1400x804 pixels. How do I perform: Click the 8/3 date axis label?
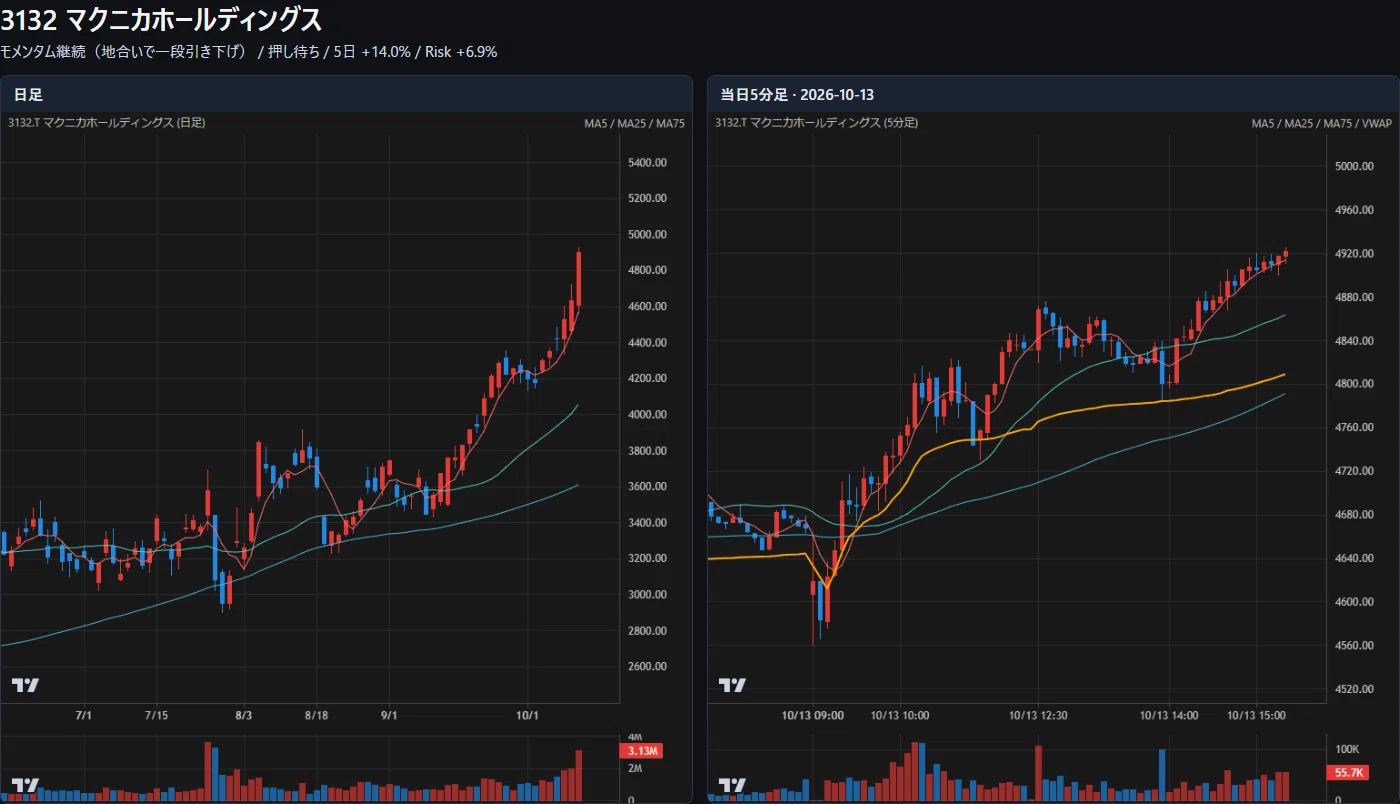pos(244,716)
